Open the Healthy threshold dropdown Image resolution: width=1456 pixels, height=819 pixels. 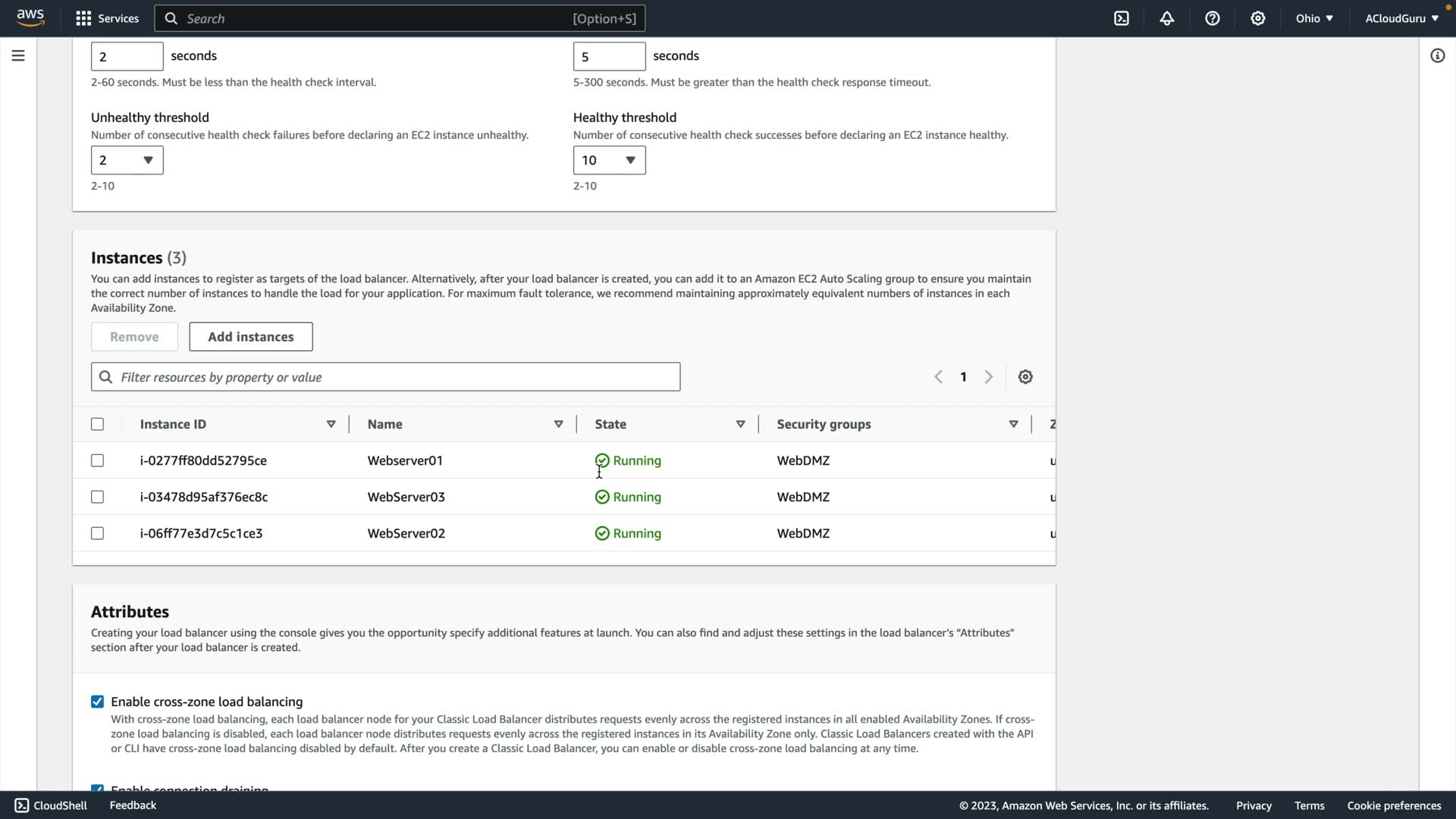(609, 160)
